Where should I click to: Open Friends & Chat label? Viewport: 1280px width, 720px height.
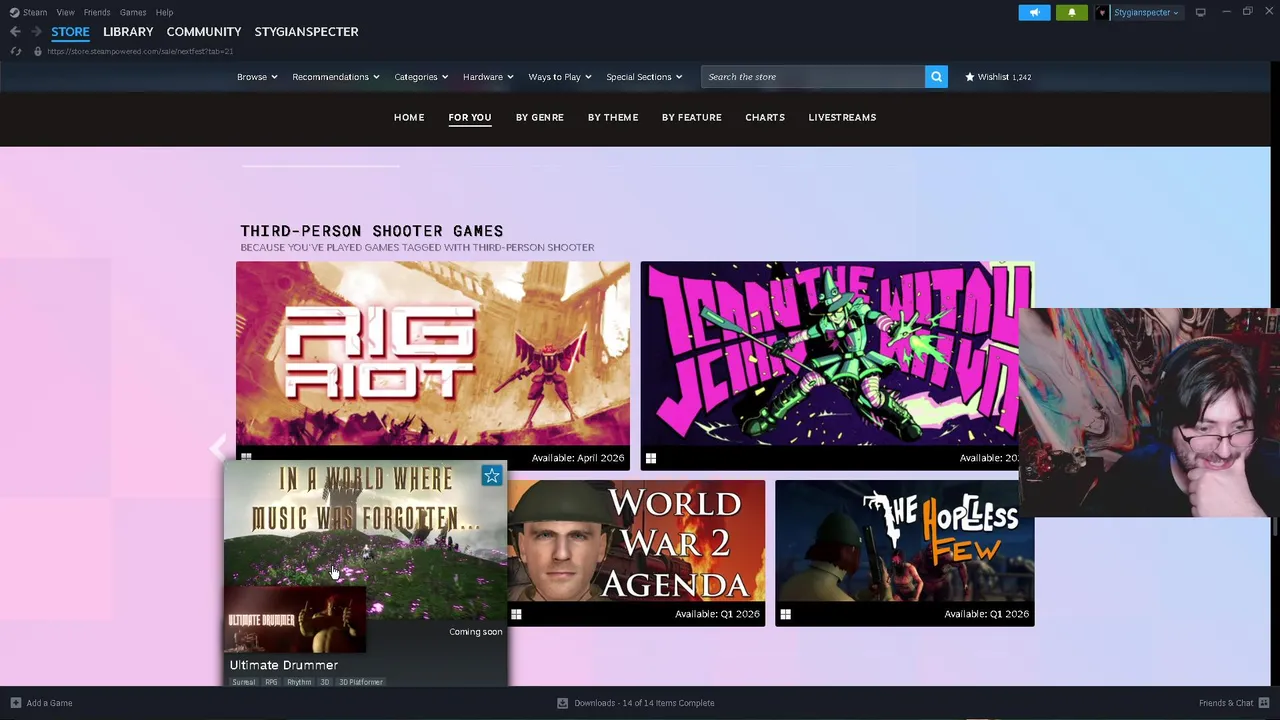(x=1226, y=703)
